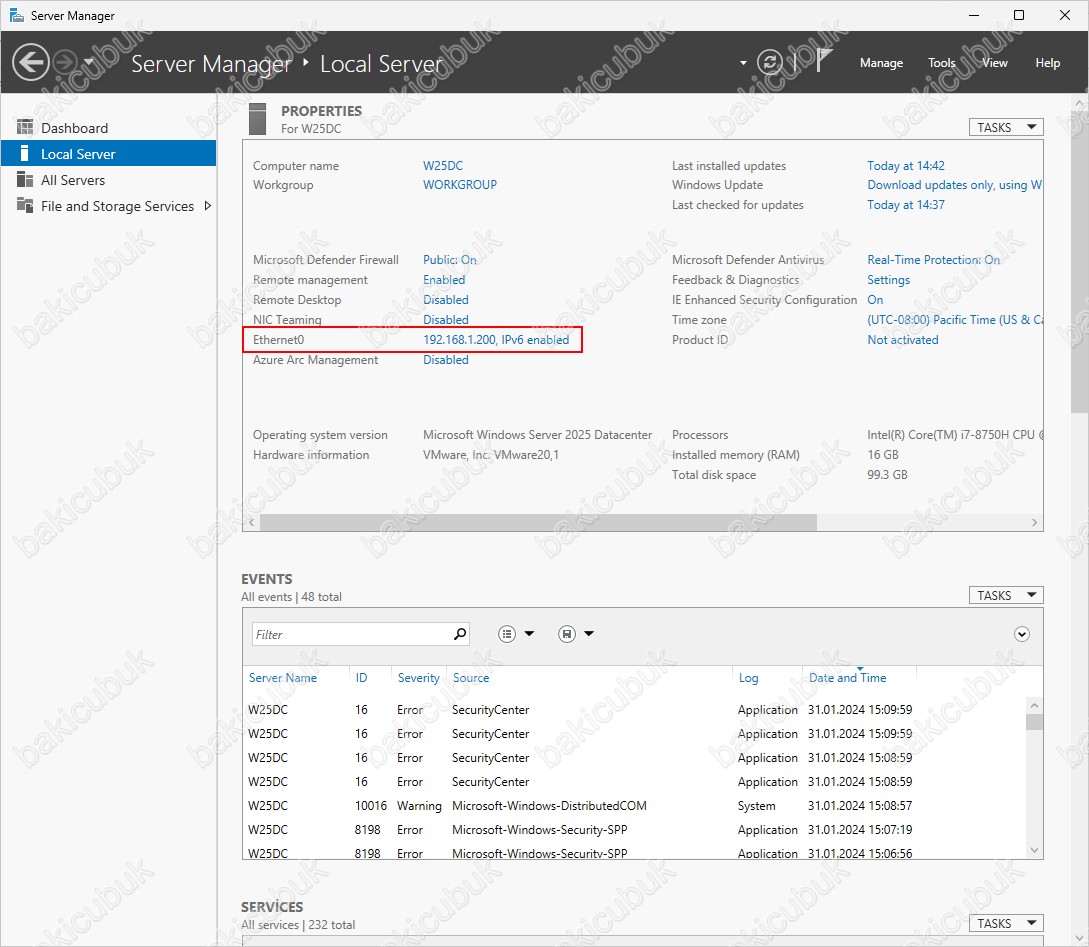The width and height of the screenshot is (1089, 947).
Task: Click main window vertical scrollbar thumb
Action: click(x=1081, y=262)
